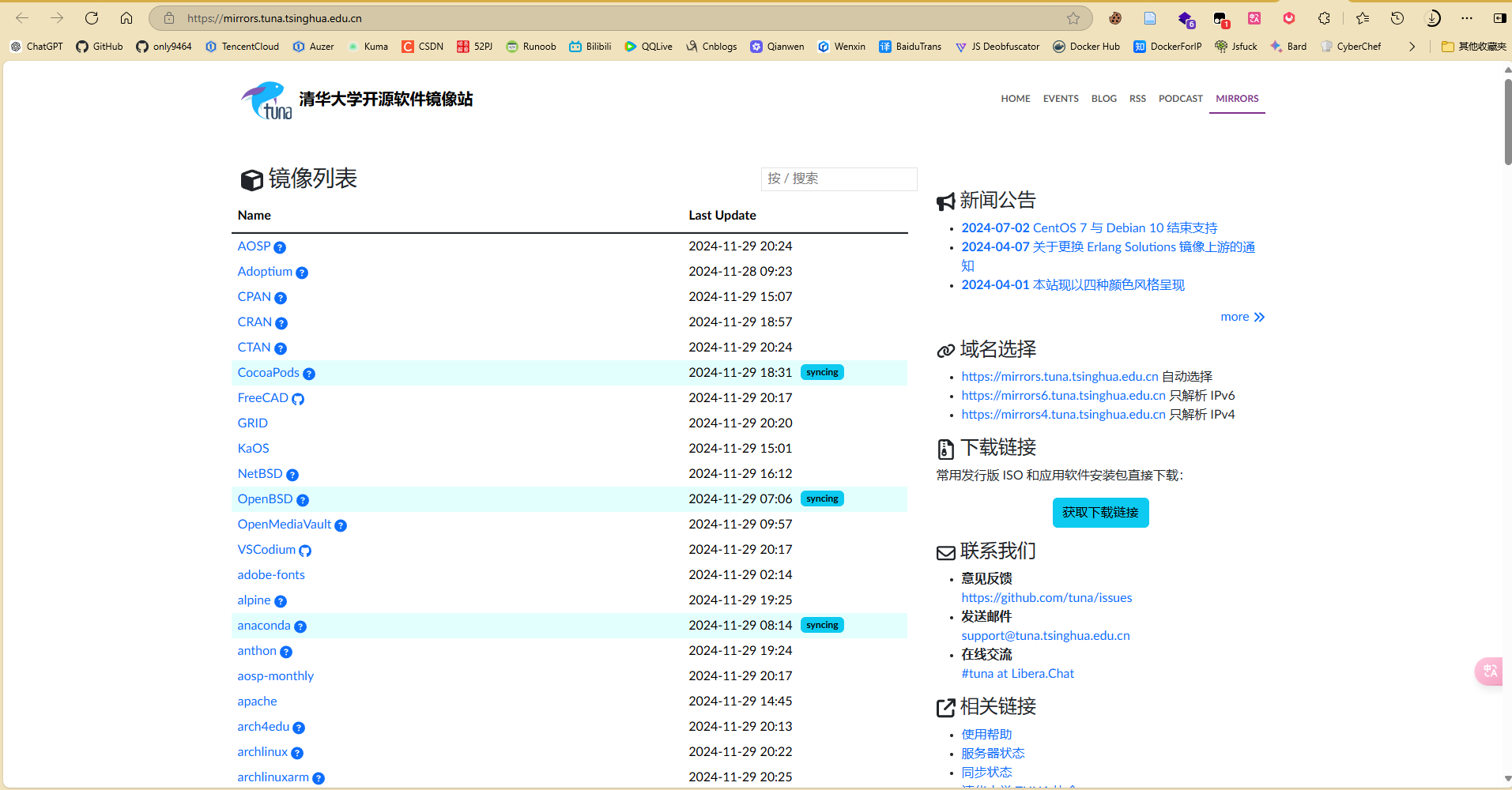Open the PODCAST nav item

[1181, 99]
